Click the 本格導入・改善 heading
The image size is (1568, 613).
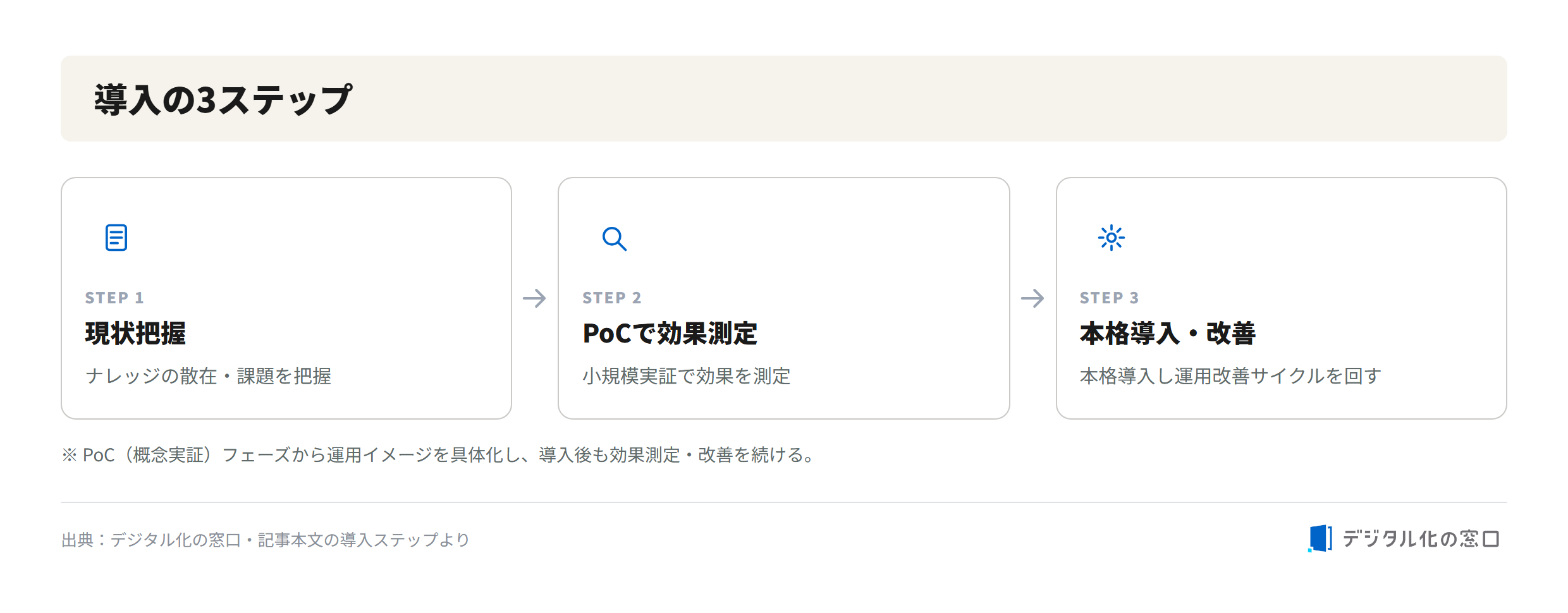click(1168, 334)
